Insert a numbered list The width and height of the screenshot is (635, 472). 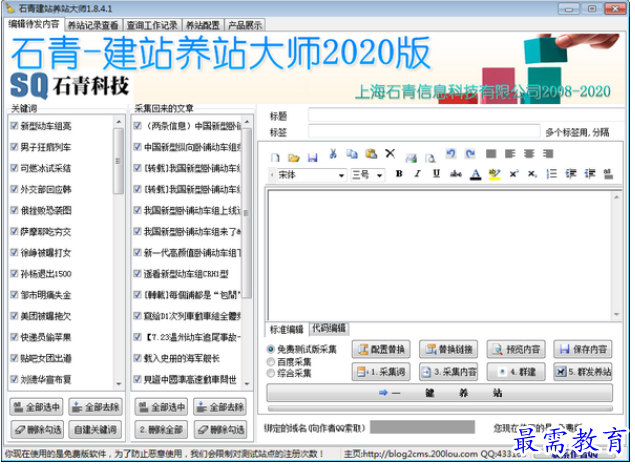[x=551, y=174]
